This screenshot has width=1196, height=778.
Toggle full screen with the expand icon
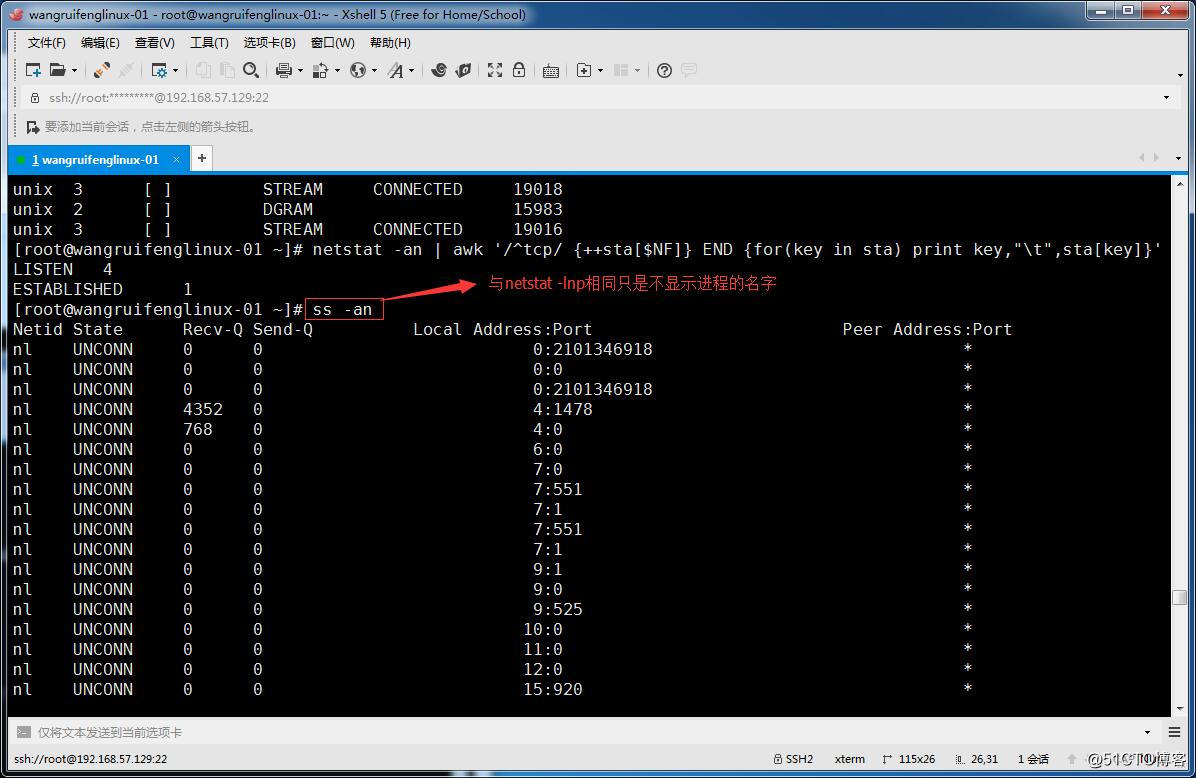pos(495,70)
